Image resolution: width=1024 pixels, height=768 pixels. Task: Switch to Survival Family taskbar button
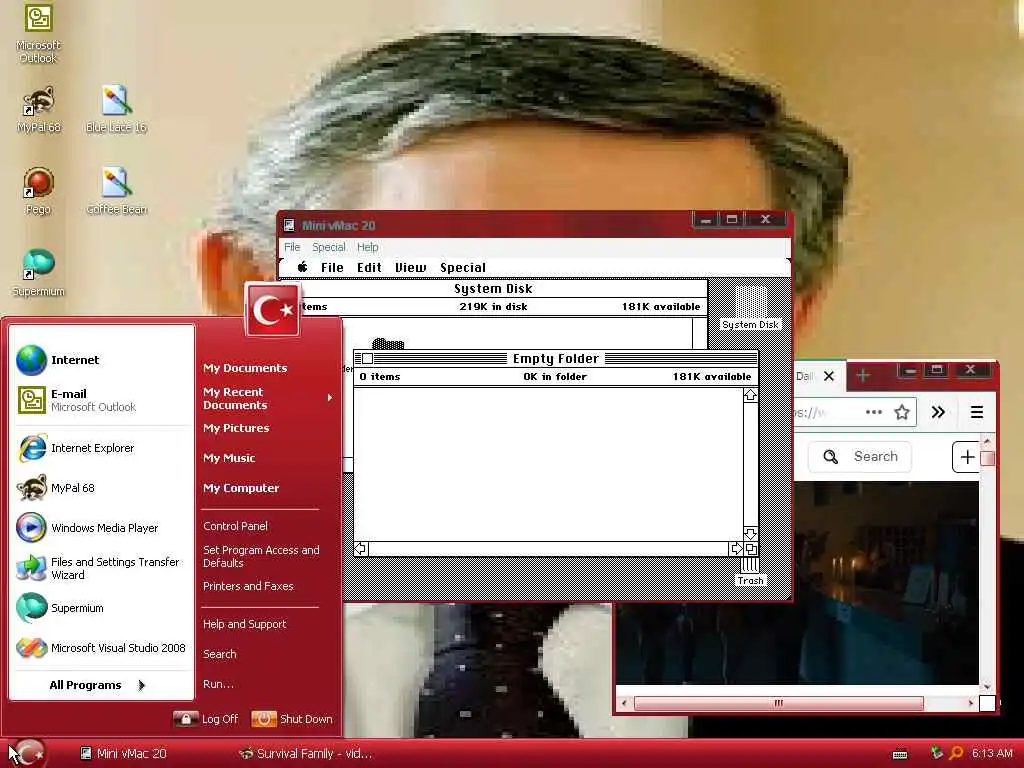point(306,754)
